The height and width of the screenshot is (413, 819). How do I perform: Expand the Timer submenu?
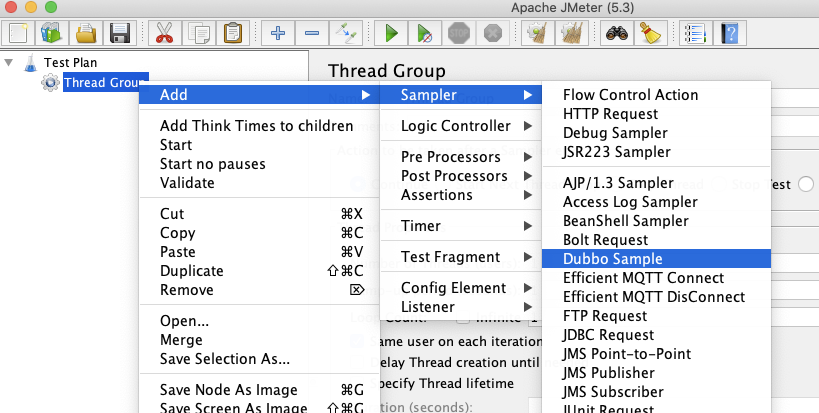click(x=461, y=226)
